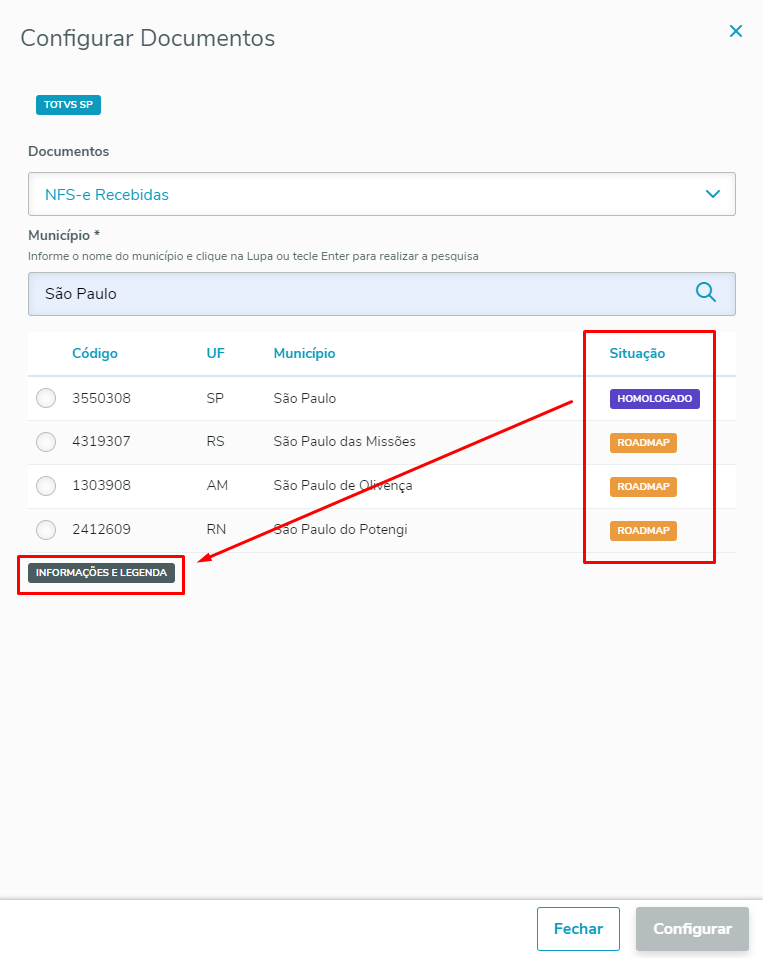Screen dimensions: 763x958
Task: Click the TOTVS SP tag
Action: click(x=68, y=104)
